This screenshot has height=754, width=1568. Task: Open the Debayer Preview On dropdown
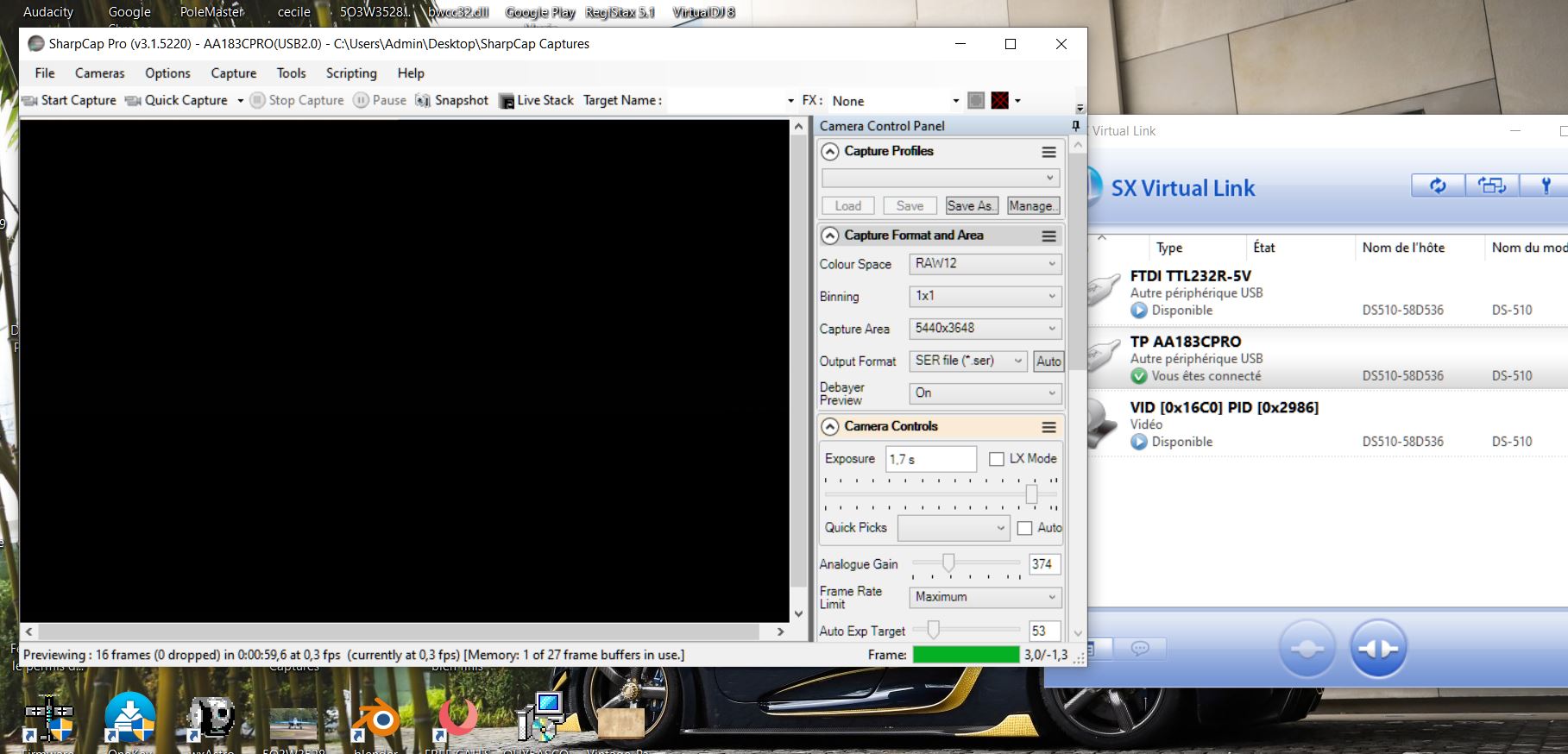(x=985, y=393)
